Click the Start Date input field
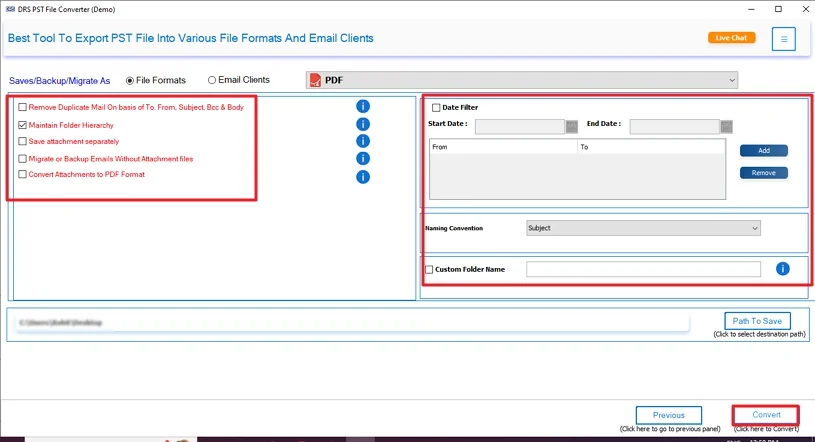This screenshot has height=442, width=815. click(x=520, y=126)
